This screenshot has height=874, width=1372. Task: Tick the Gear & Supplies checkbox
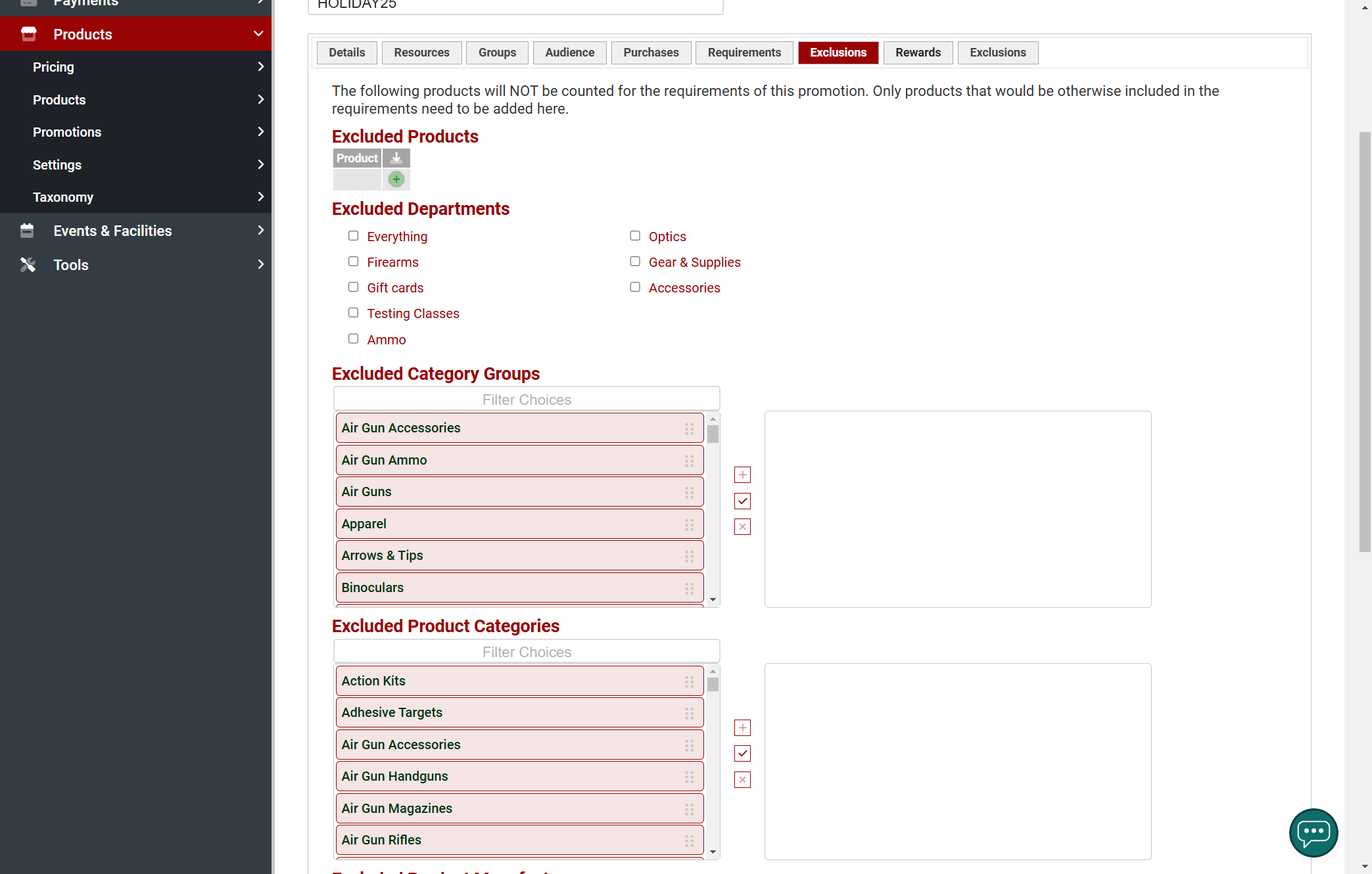pyautogui.click(x=635, y=262)
